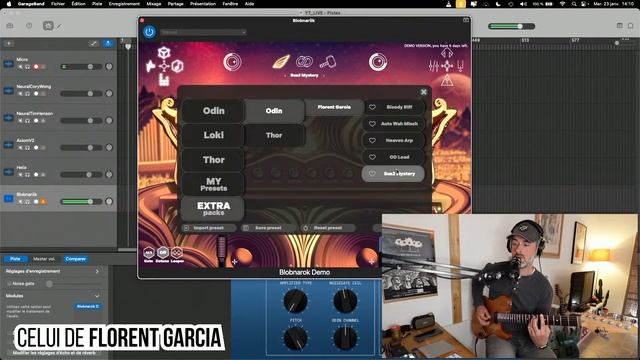
Task: Open the Piste menu in menu bar
Action: click(x=97, y=4)
